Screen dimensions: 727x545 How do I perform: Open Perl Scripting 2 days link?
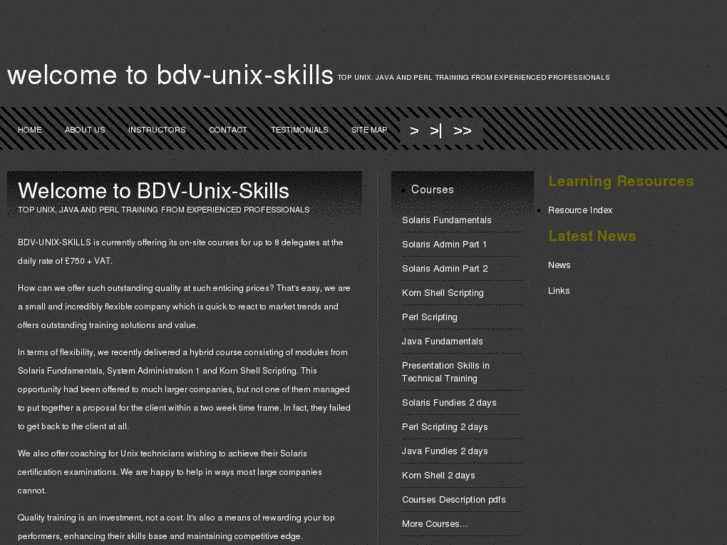(445, 427)
